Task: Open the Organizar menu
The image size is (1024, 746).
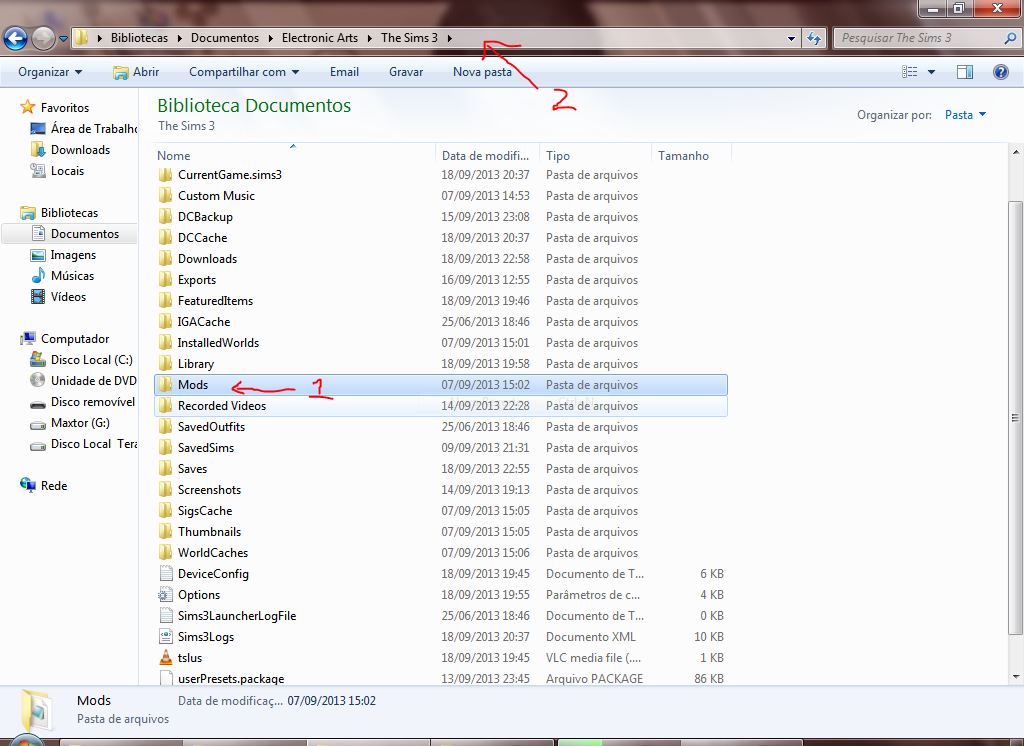Action: pos(48,72)
